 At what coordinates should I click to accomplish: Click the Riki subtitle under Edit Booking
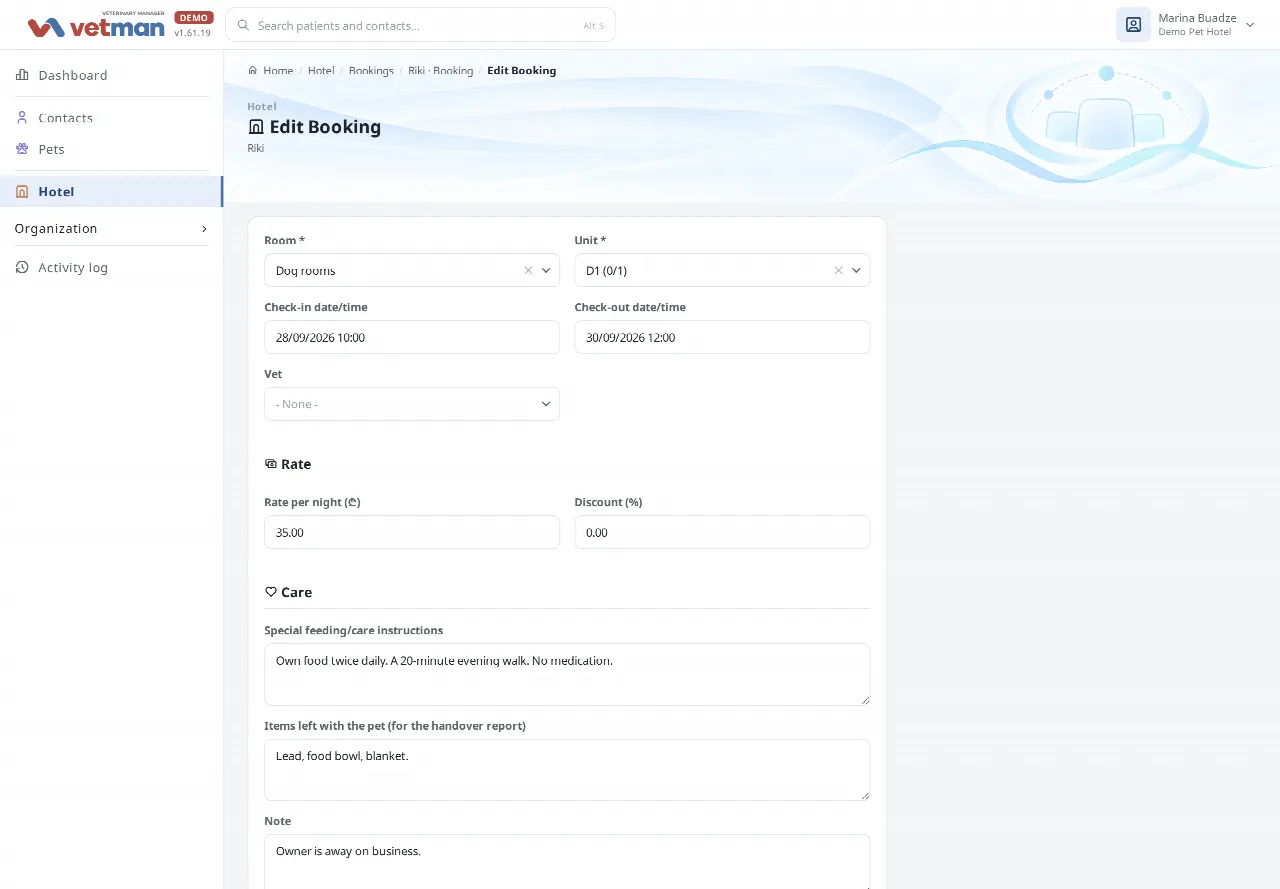coord(256,148)
